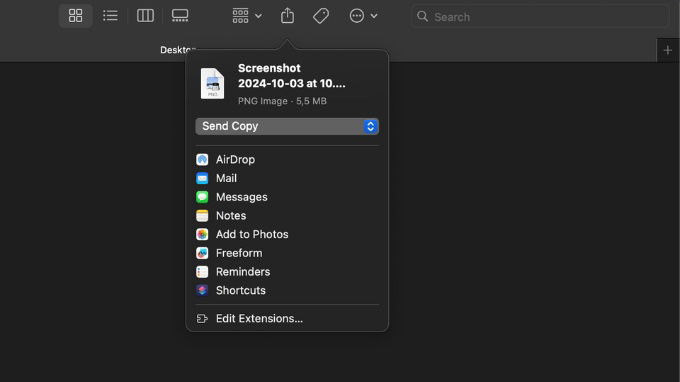Choose Add to Photos

tap(287, 234)
